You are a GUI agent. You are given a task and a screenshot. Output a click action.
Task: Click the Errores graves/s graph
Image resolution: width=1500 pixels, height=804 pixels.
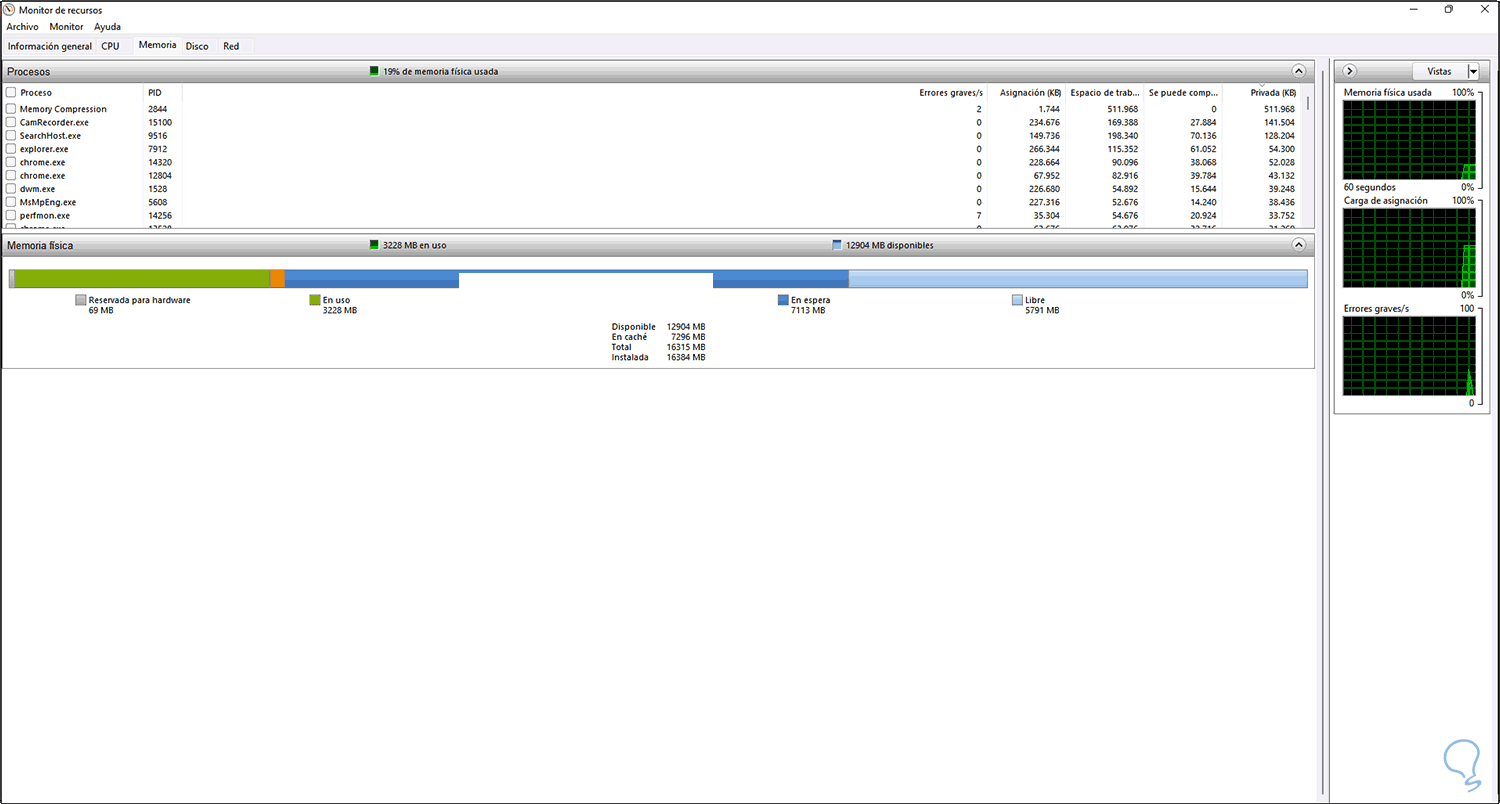click(1409, 356)
